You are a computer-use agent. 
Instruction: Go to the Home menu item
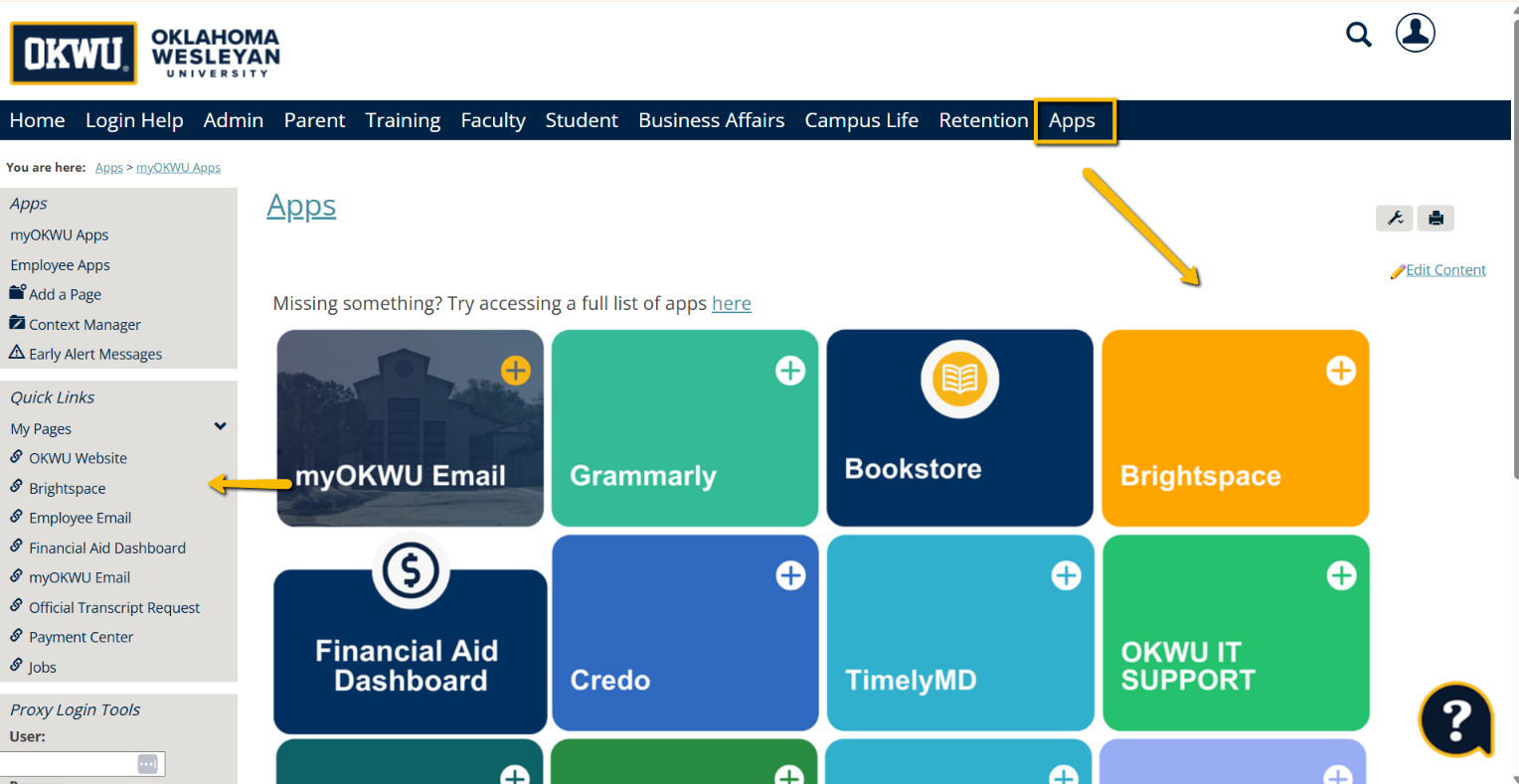point(37,120)
